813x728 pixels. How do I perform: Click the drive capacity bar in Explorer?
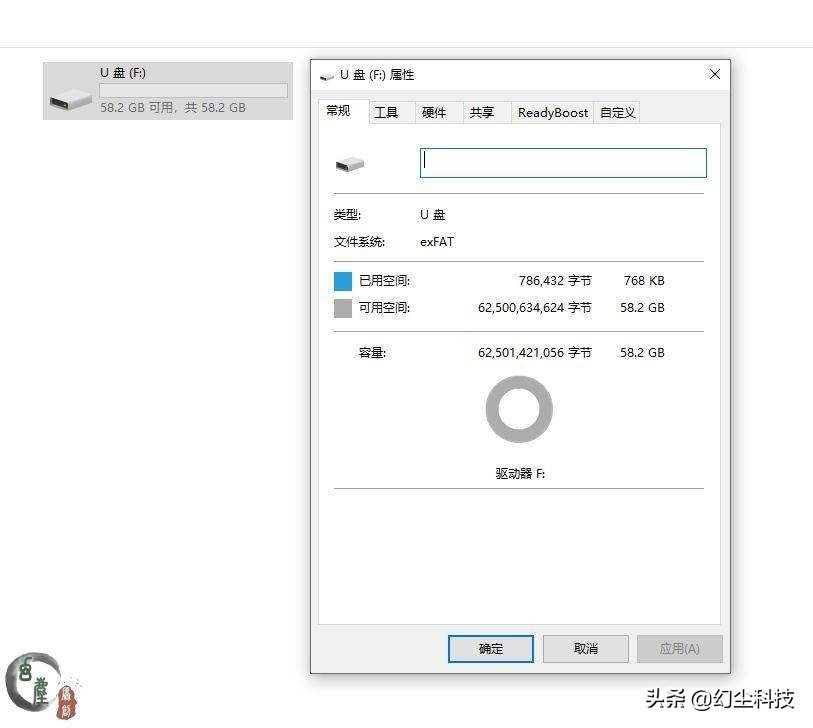tap(194, 90)
